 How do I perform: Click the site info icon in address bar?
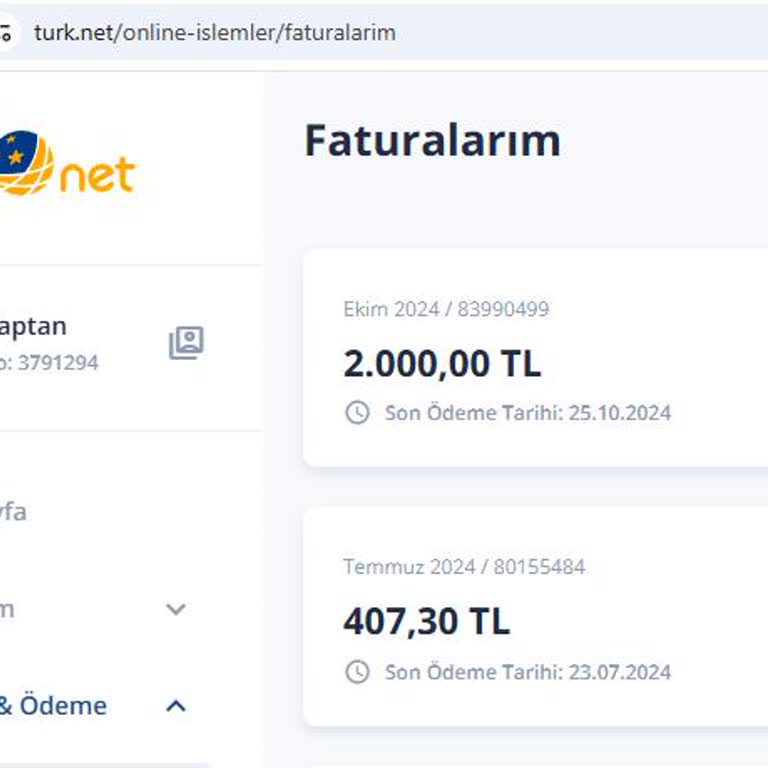(x=6, y=33)
